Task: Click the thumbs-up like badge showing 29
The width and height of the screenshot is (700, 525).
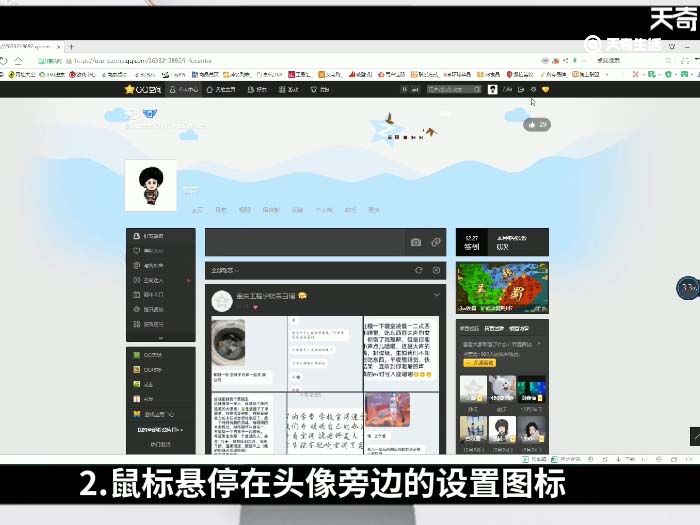Action: (537, 125)
